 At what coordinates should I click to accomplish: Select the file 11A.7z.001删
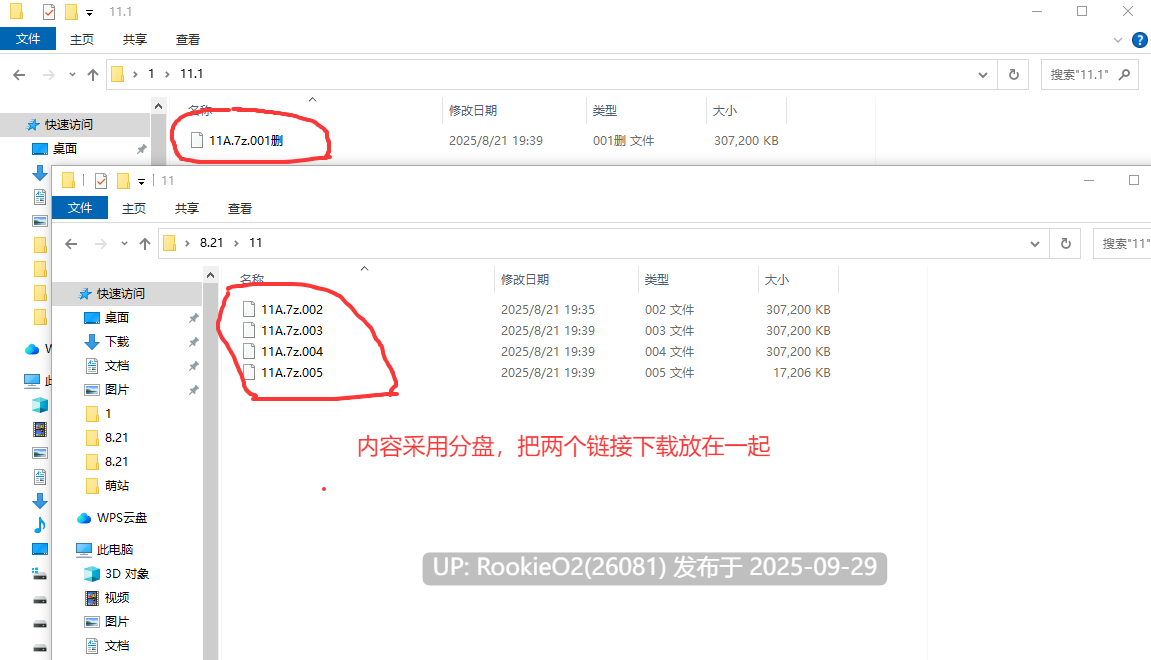pos(246,140)
